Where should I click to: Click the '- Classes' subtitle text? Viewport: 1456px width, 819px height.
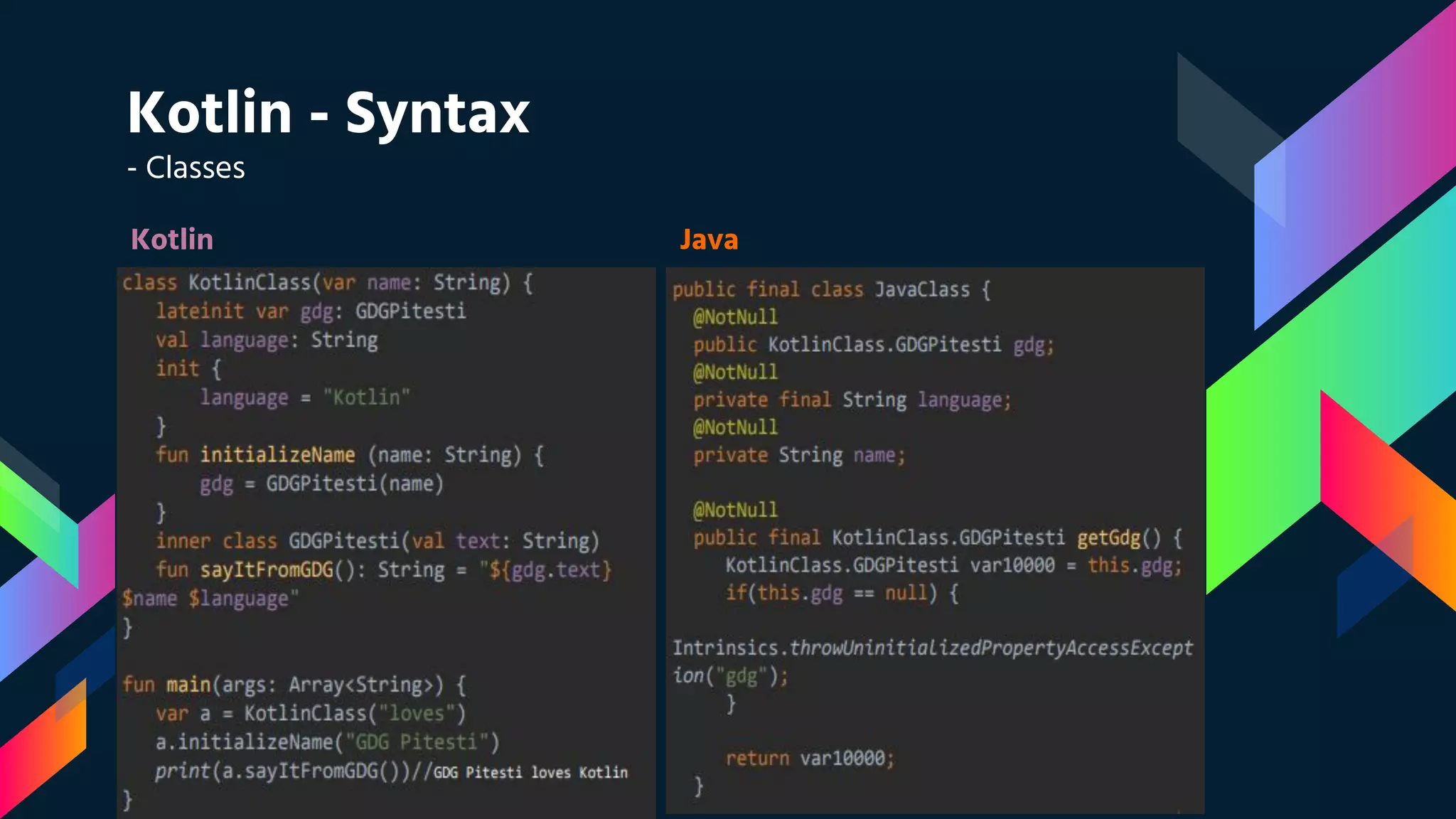tap(186, 168)
